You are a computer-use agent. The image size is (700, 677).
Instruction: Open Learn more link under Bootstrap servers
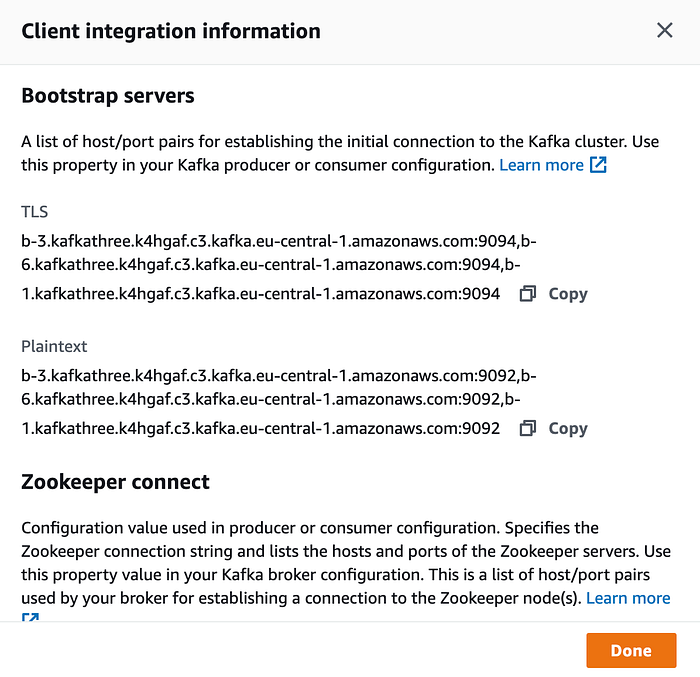tap(541, 165)
